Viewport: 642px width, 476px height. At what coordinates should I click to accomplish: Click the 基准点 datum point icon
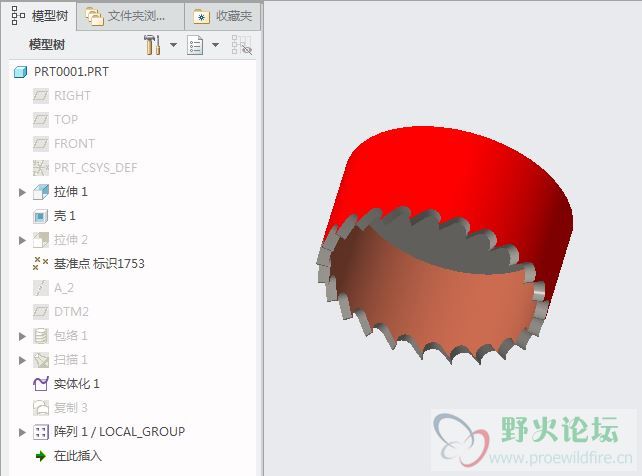click(x=41, y=264)
